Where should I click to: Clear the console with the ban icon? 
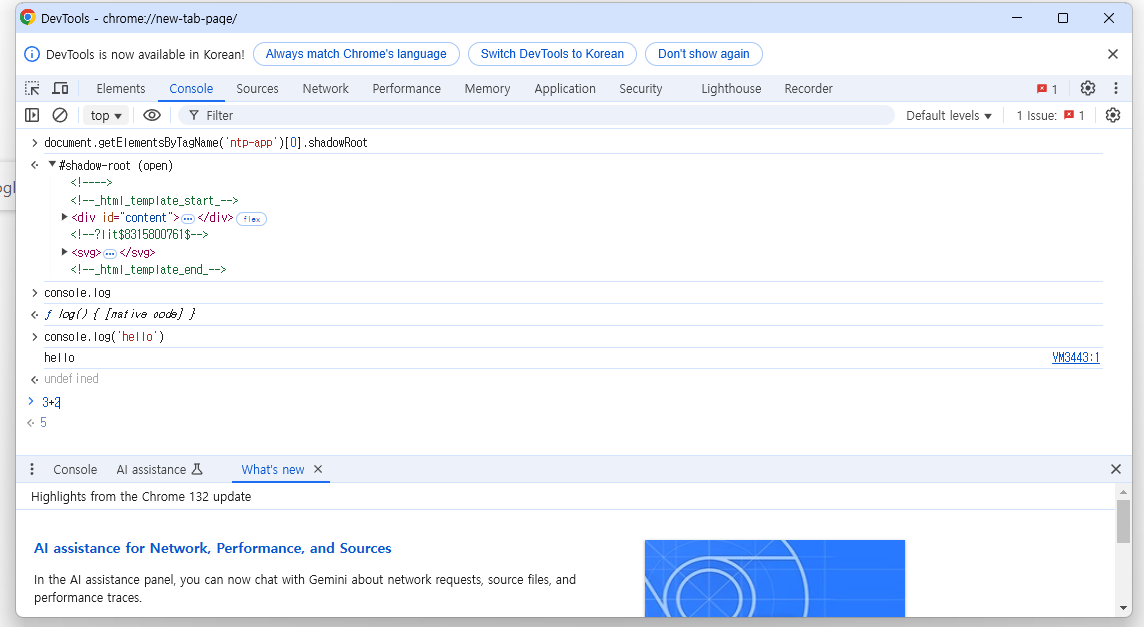pos(60,115)
